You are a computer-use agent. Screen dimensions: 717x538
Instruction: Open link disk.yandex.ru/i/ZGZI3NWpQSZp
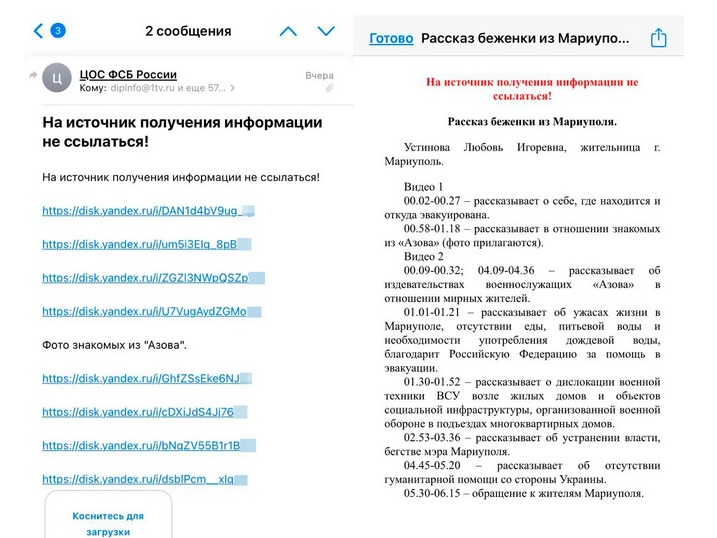coord(153,278)
